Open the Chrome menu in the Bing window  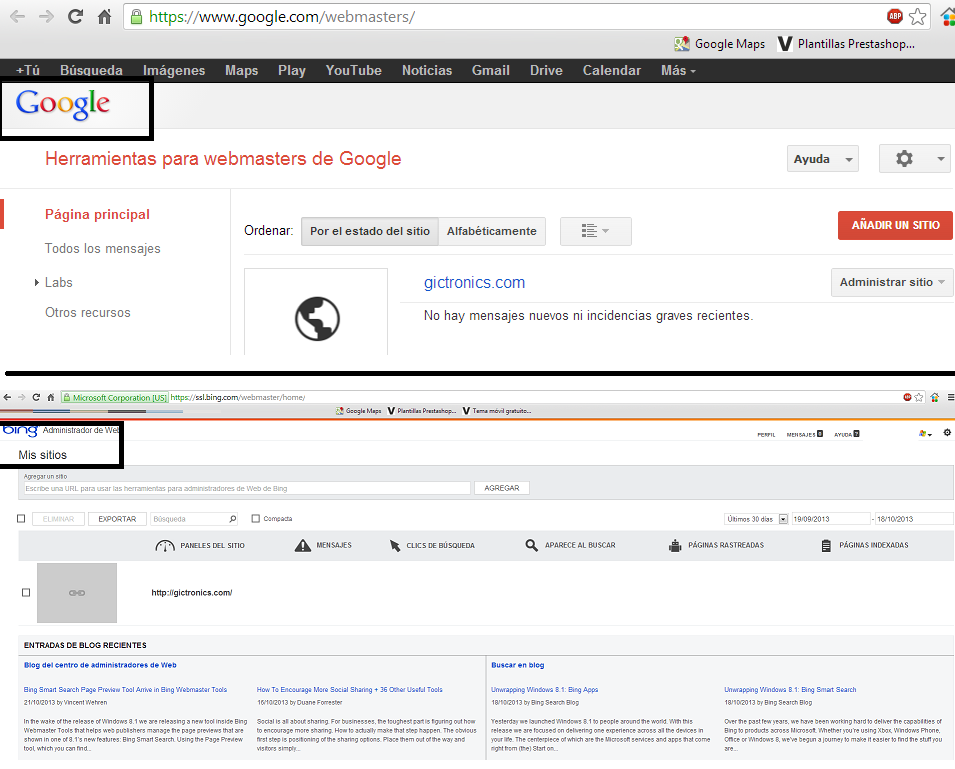(x=950, y=397)
